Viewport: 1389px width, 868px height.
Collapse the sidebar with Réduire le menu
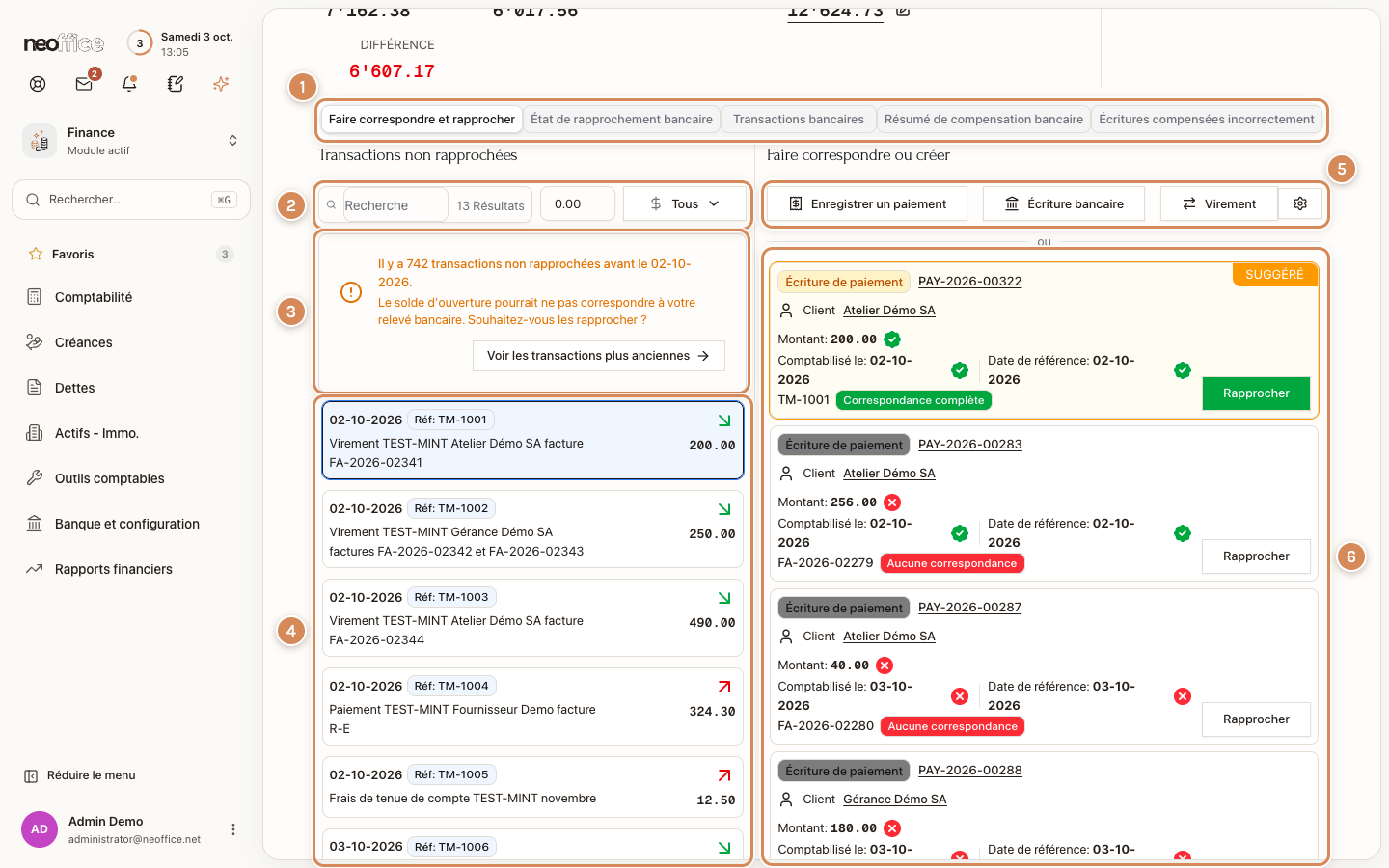[x=80, y=775]
